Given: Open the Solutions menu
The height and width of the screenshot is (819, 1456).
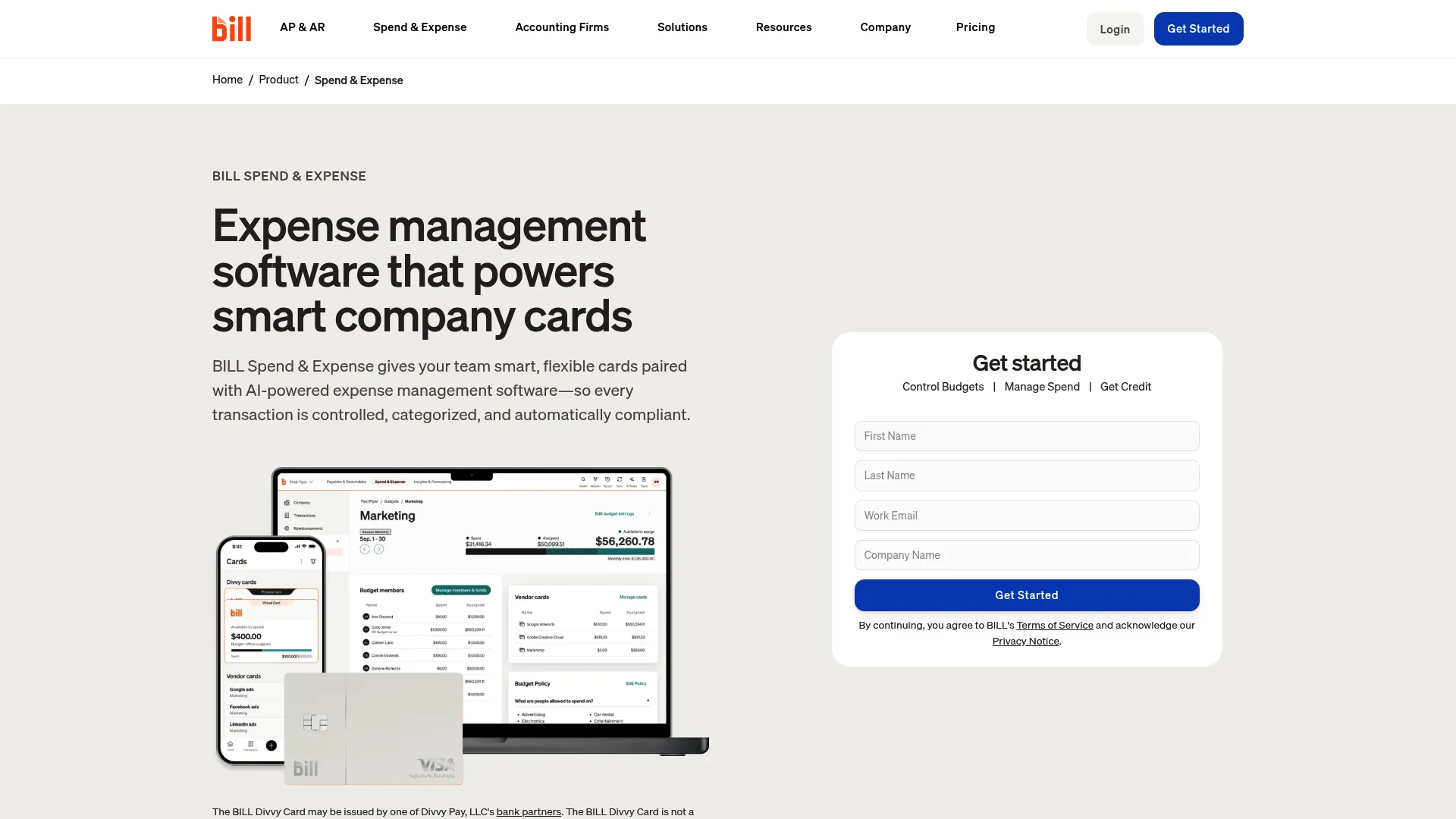Looking at the screenshot, I should coord(682,27).
